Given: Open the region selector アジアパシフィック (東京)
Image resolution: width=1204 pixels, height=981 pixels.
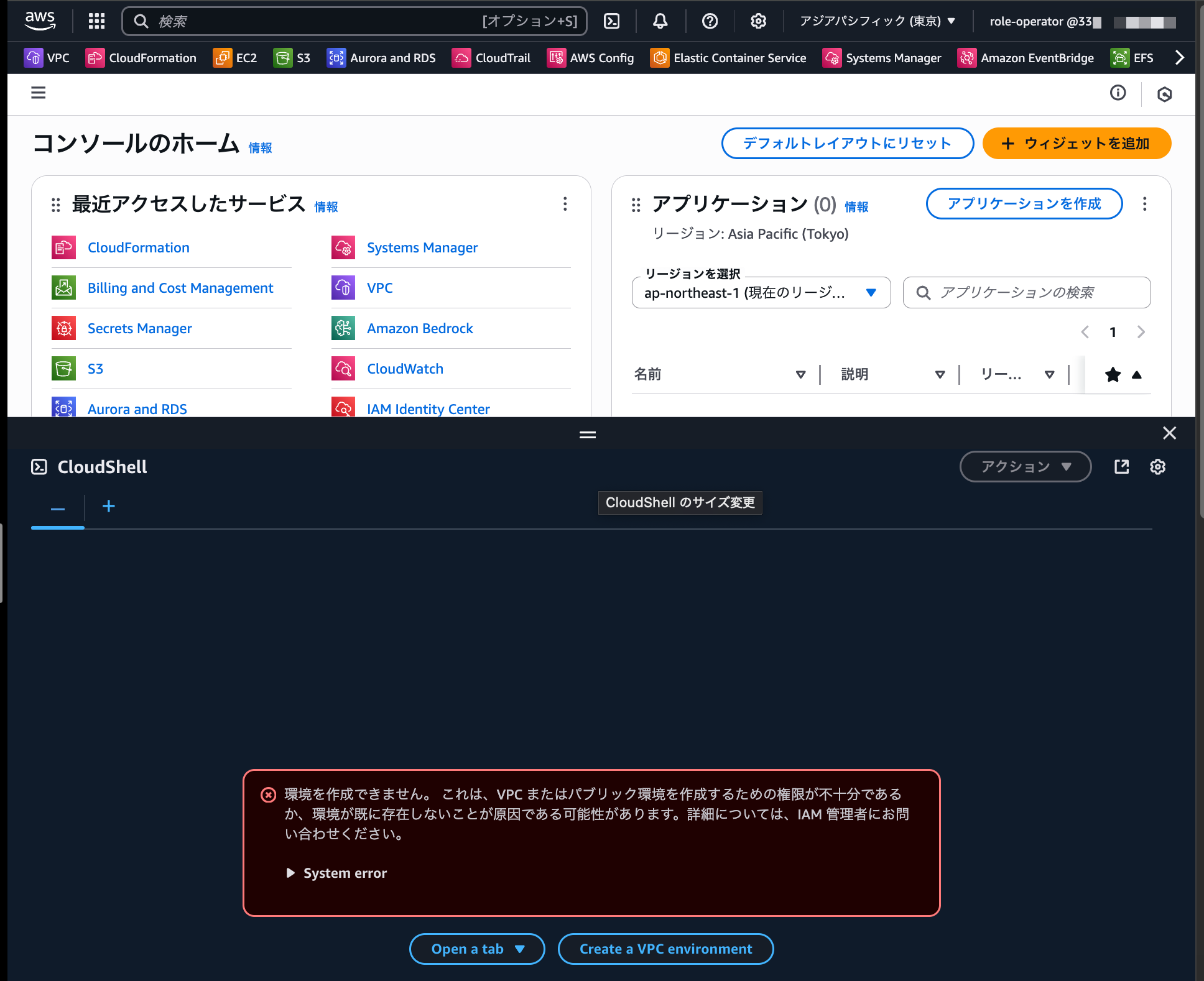Looking at the screenshot, I should coord(878,21).
